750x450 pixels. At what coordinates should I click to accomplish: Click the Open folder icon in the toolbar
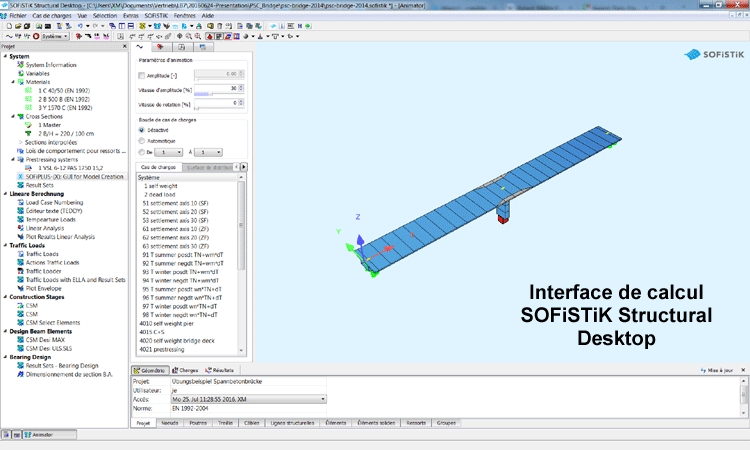18,26
